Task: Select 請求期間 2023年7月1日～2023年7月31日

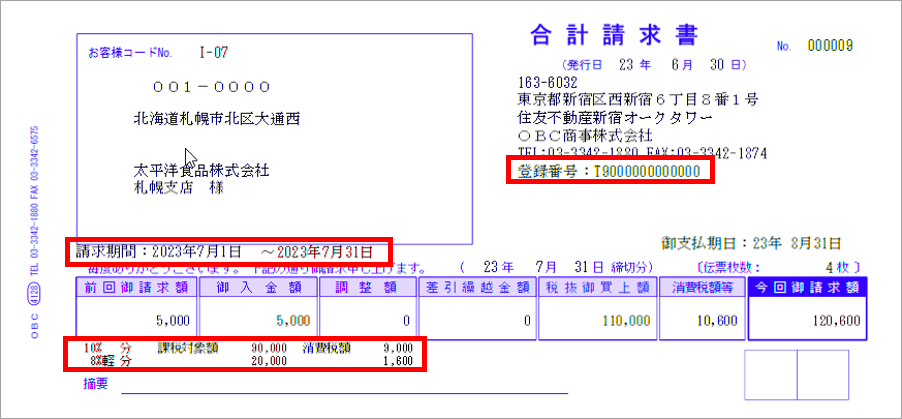Action: 225,252
